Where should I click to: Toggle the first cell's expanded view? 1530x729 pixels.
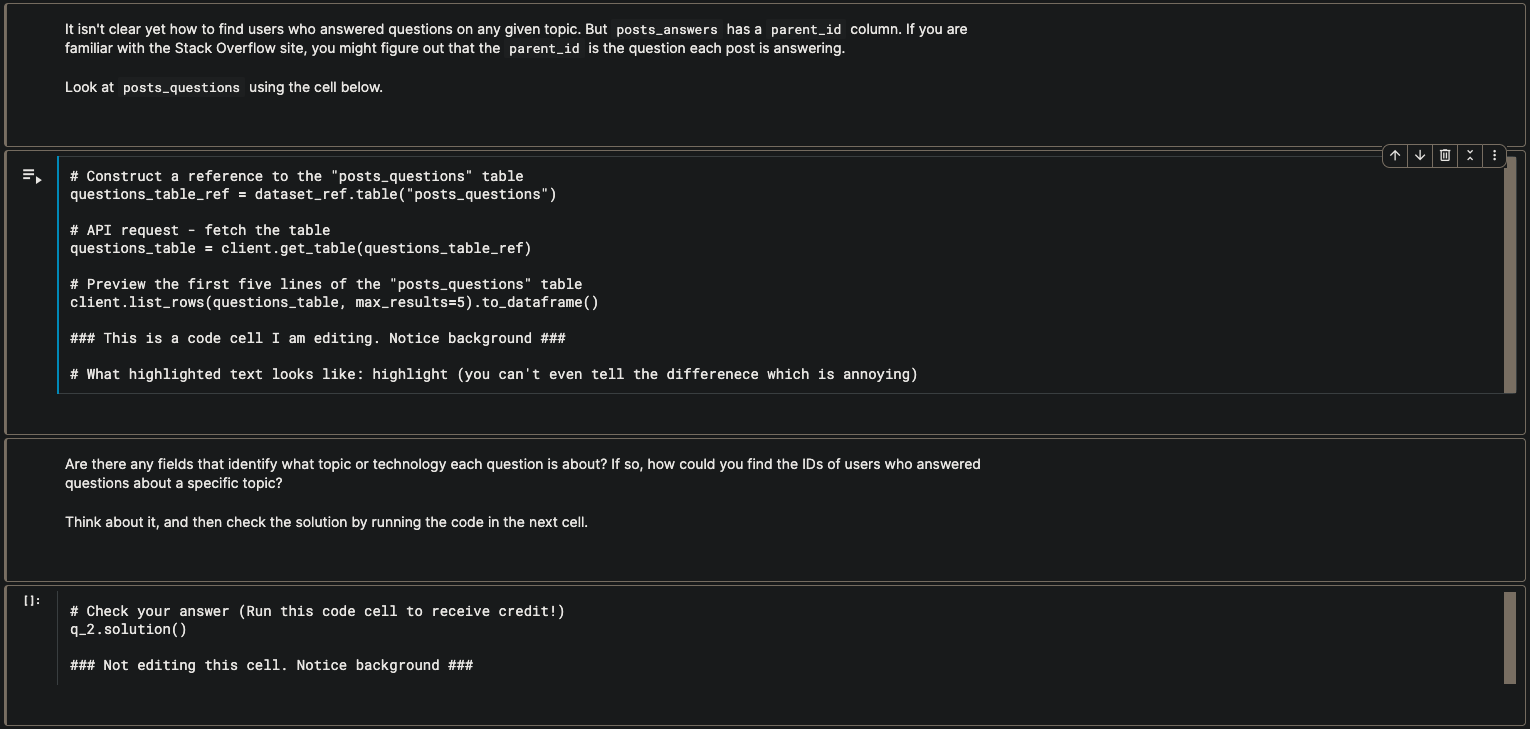tap(1470, 155)
